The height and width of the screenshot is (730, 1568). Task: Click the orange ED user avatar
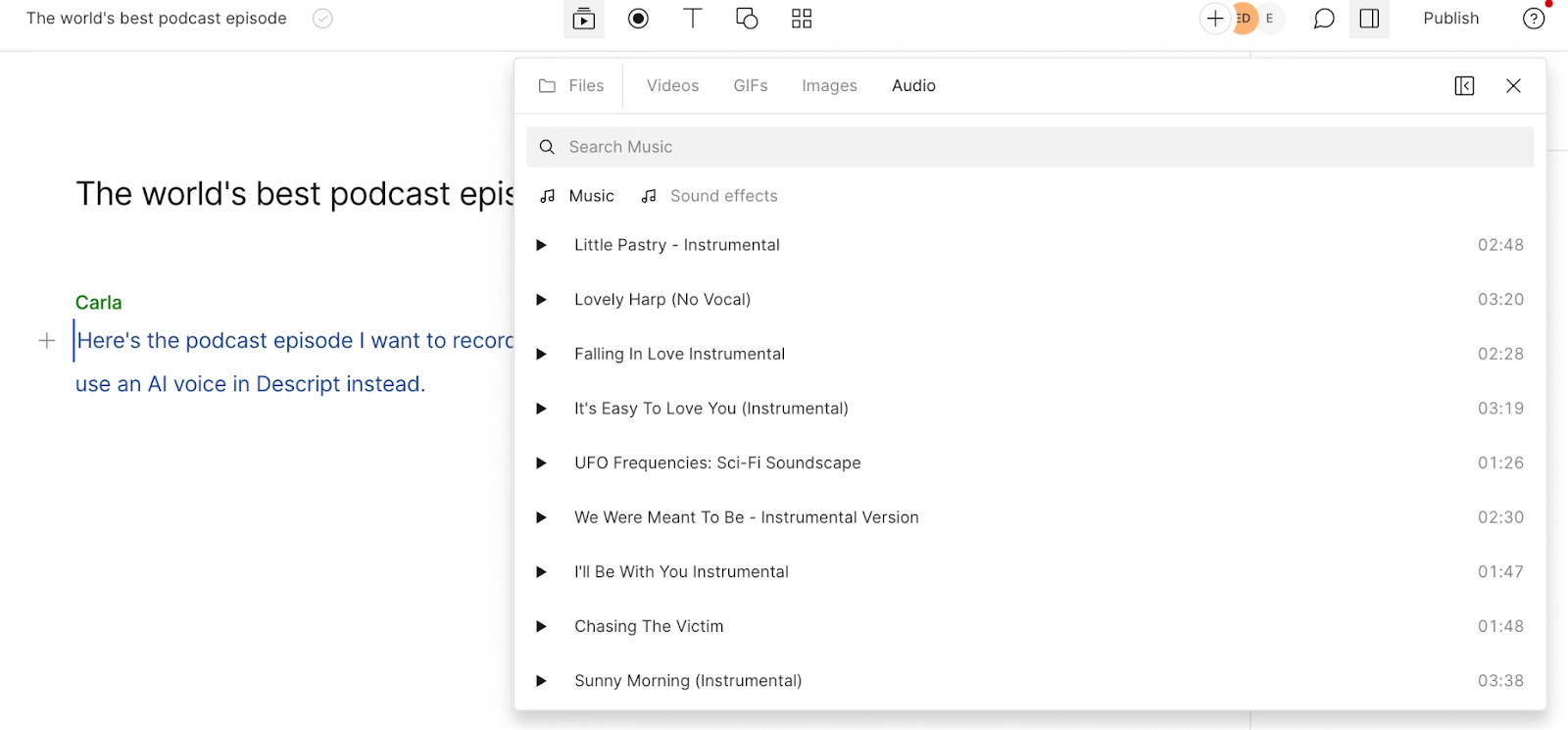[1244, 19]
